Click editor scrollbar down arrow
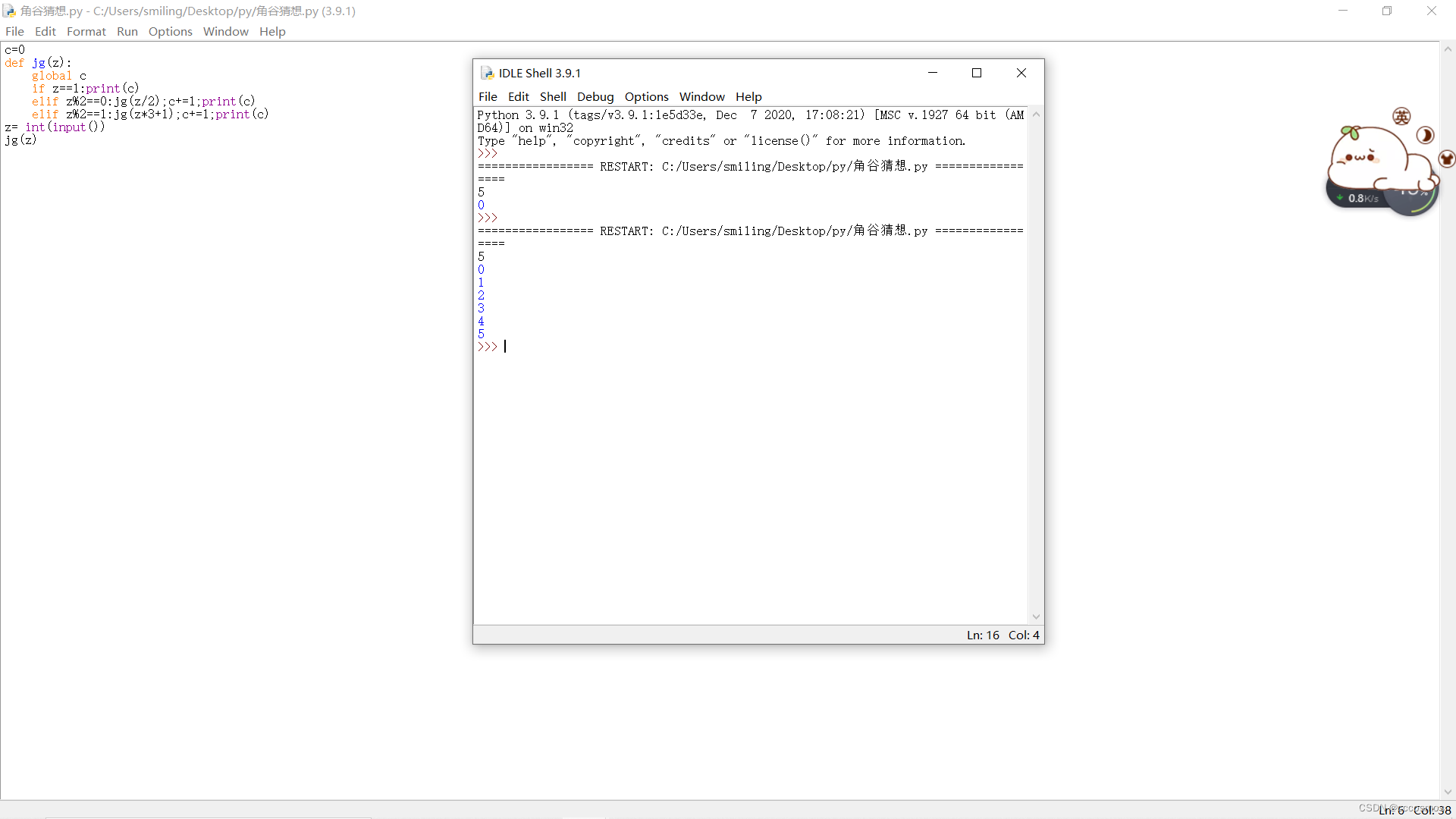The image size is (1456, 819). pos(1448,792)
